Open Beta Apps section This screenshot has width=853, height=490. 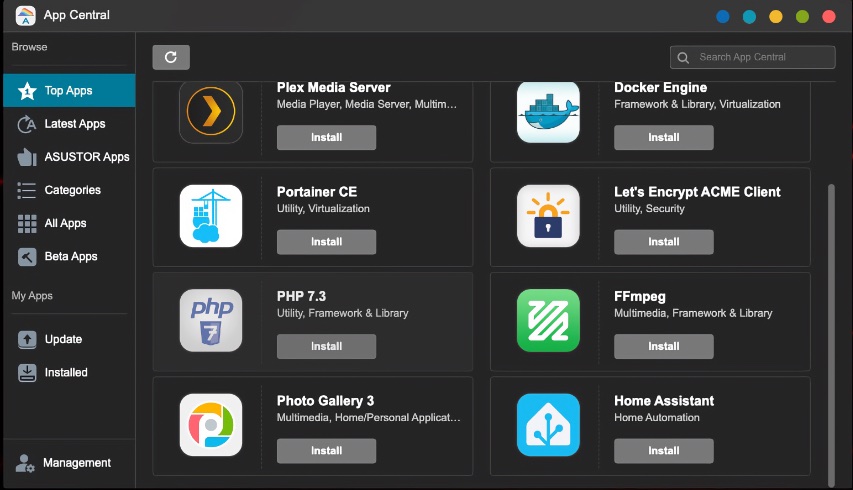pos(69,257)
